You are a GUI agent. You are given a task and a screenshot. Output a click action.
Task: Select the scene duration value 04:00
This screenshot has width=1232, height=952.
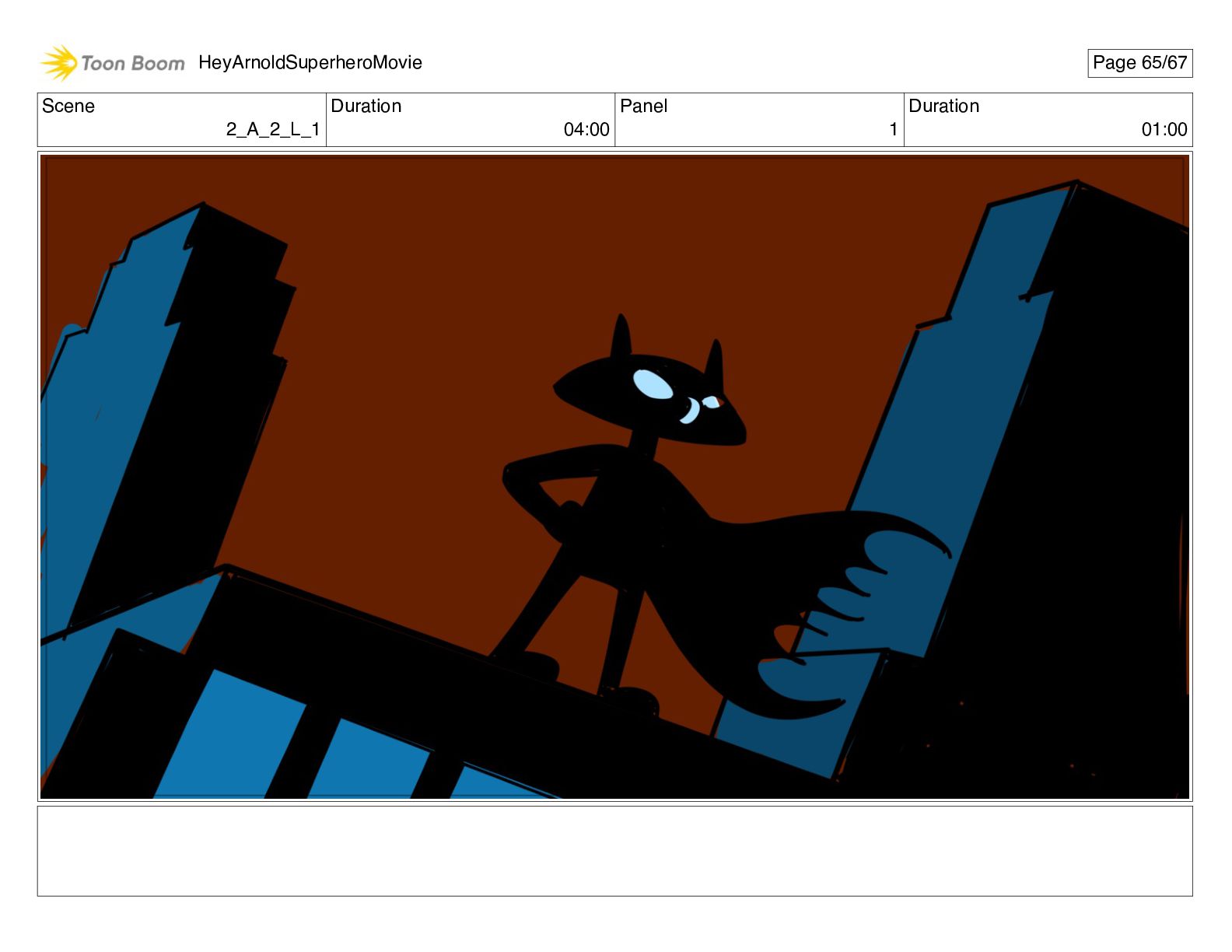(586, 130)
